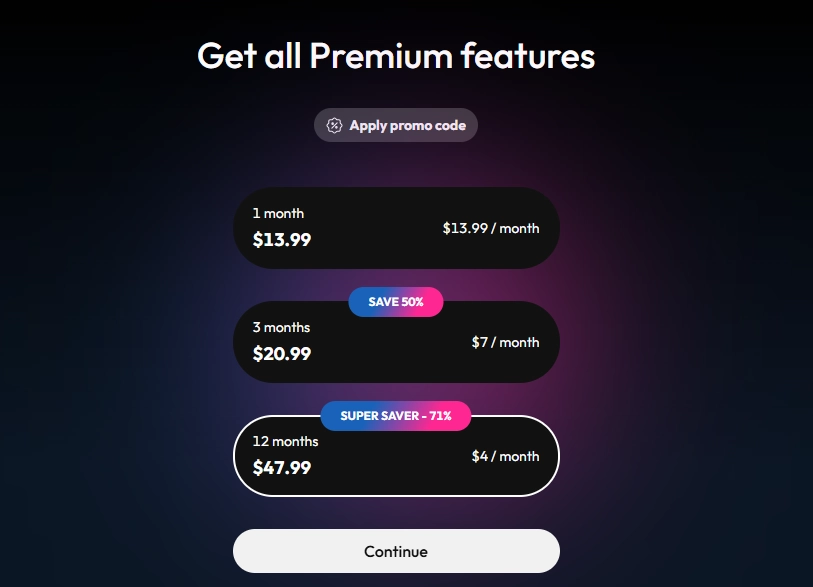The image size is (813, 587).
Task: Click the $13.99 / month rate text
Action: click(x=491, y=228)
